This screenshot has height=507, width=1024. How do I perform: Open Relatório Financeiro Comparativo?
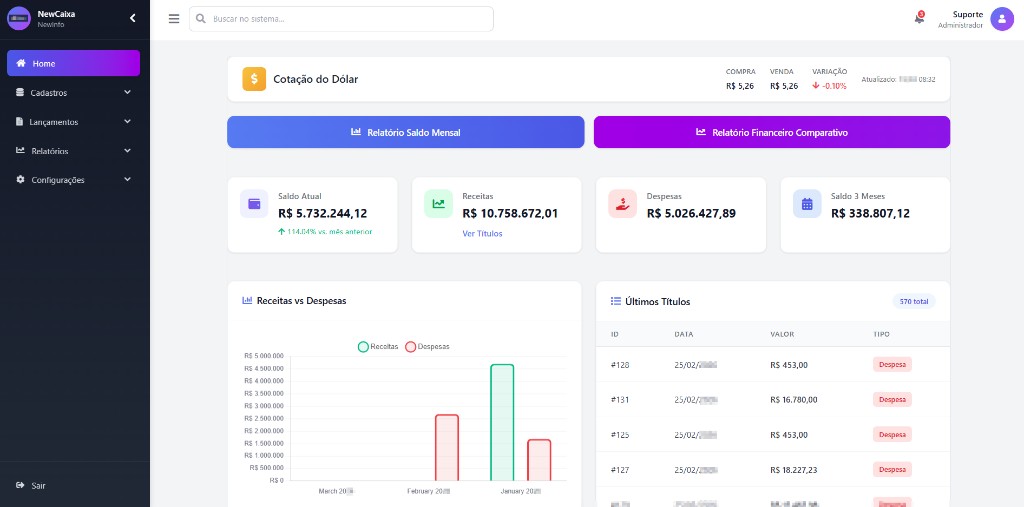(771, 132)
